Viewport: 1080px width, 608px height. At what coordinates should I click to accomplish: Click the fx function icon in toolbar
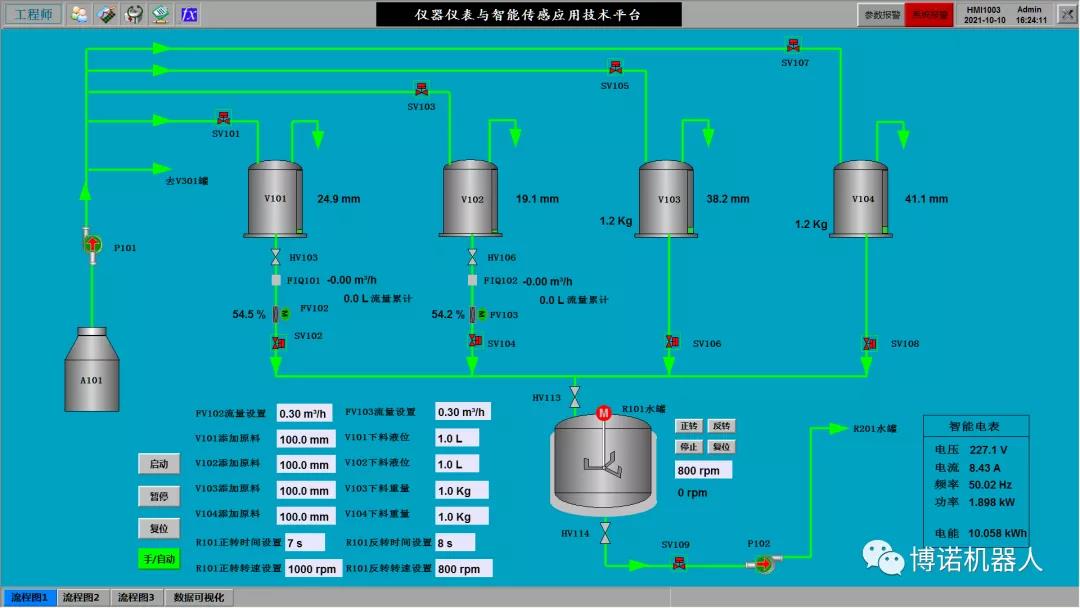point(188,14)
